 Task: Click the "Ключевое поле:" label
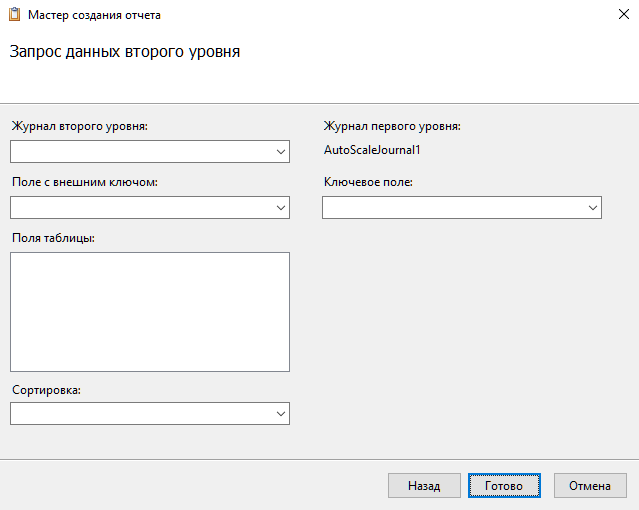point(368,183)
